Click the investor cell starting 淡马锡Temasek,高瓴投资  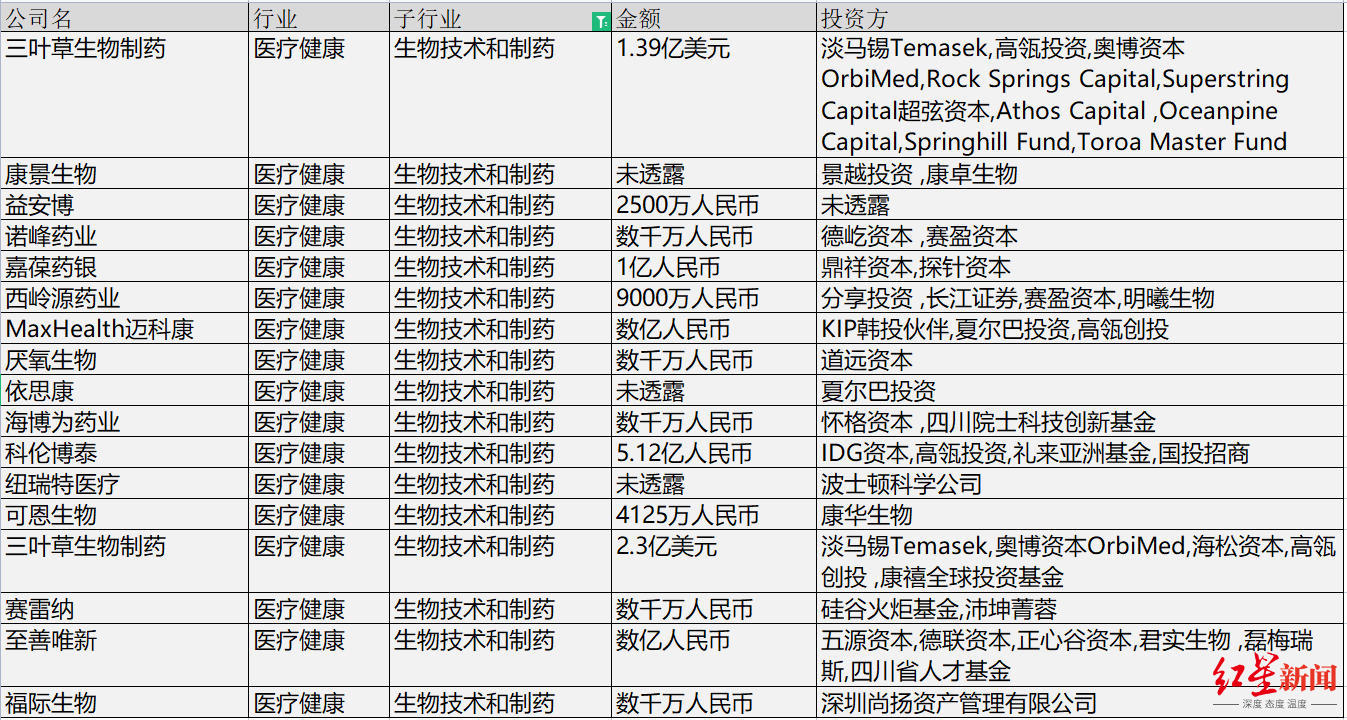point(1080,95)
